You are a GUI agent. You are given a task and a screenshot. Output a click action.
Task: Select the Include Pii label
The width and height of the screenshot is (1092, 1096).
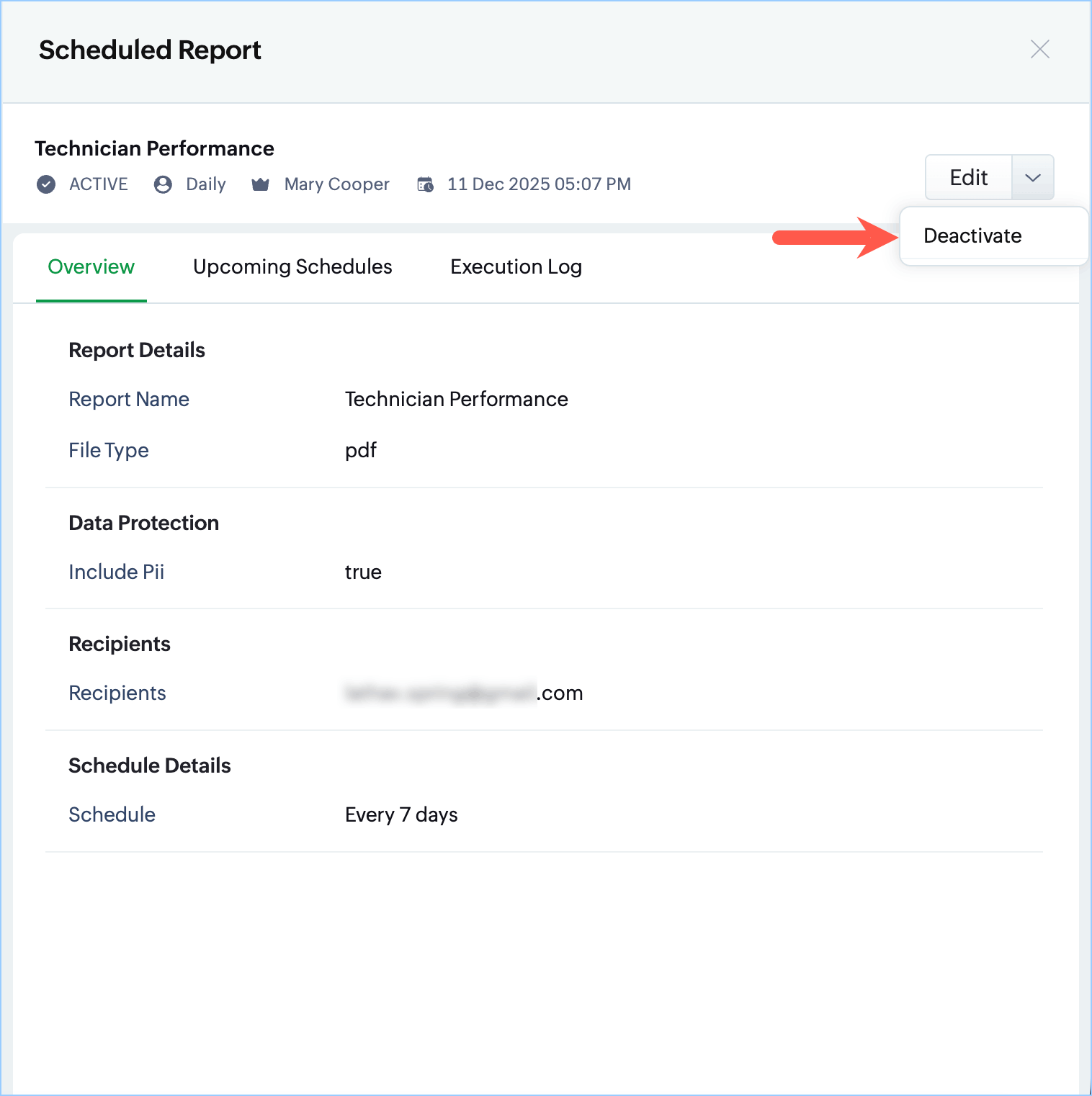[117, 572]
